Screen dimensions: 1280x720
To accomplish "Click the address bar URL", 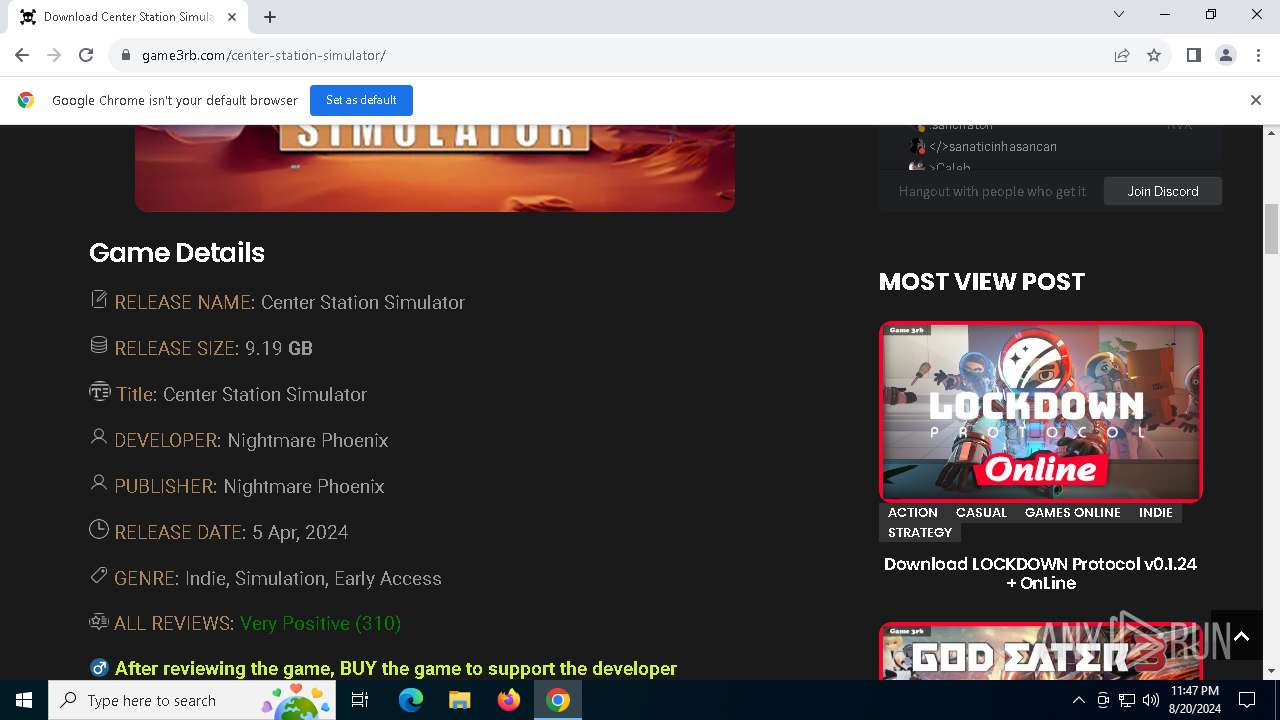I will pos(264,55).
